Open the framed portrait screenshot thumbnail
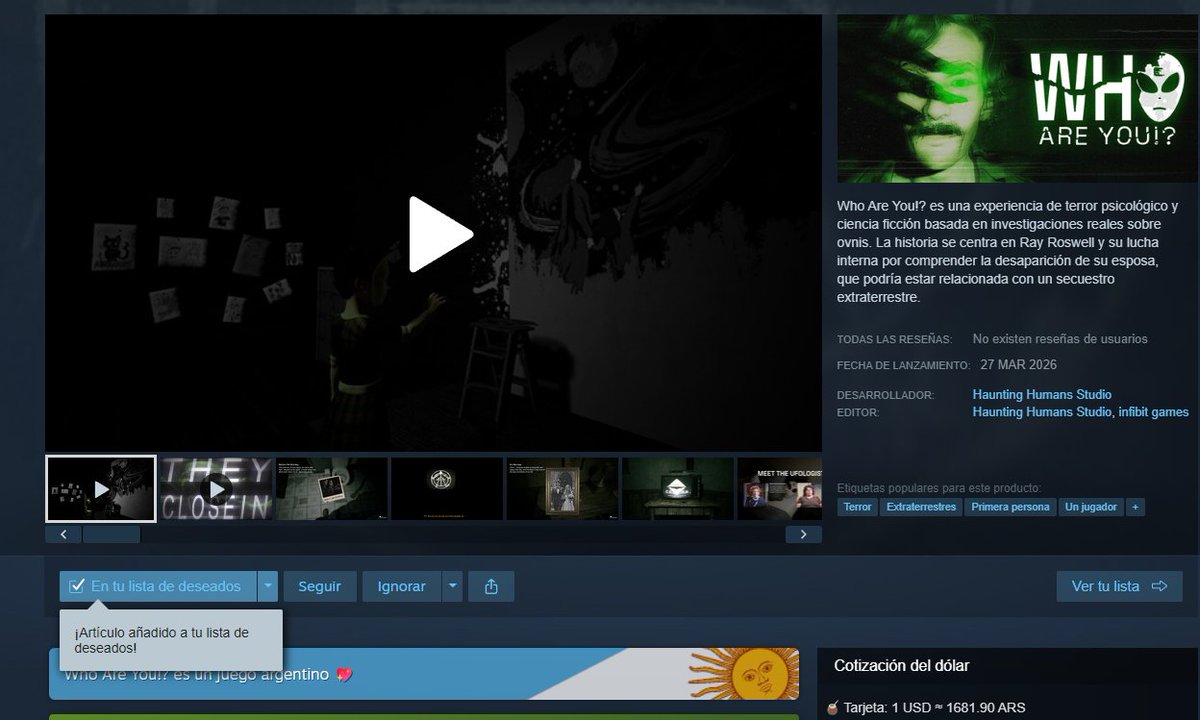 (x=562, y=489)
